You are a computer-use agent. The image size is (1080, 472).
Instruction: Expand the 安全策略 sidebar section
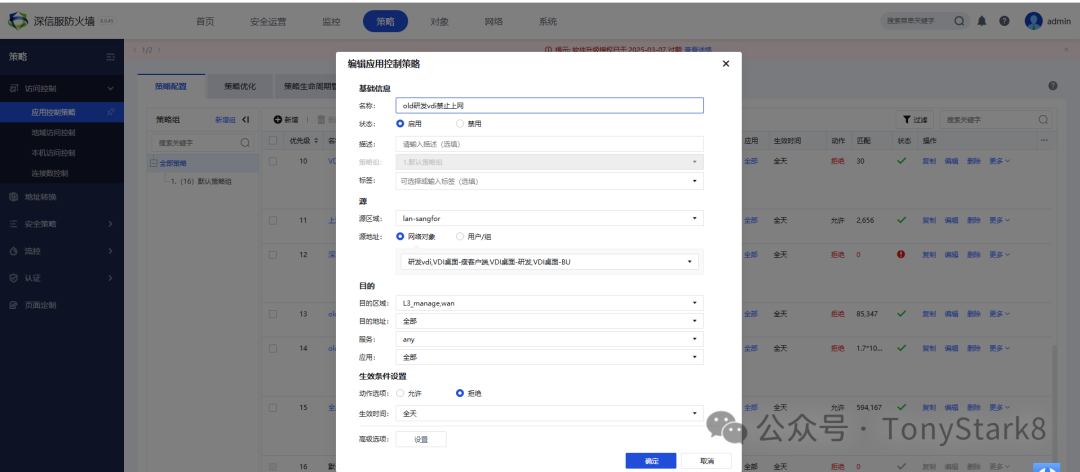(x=110, y=224)
